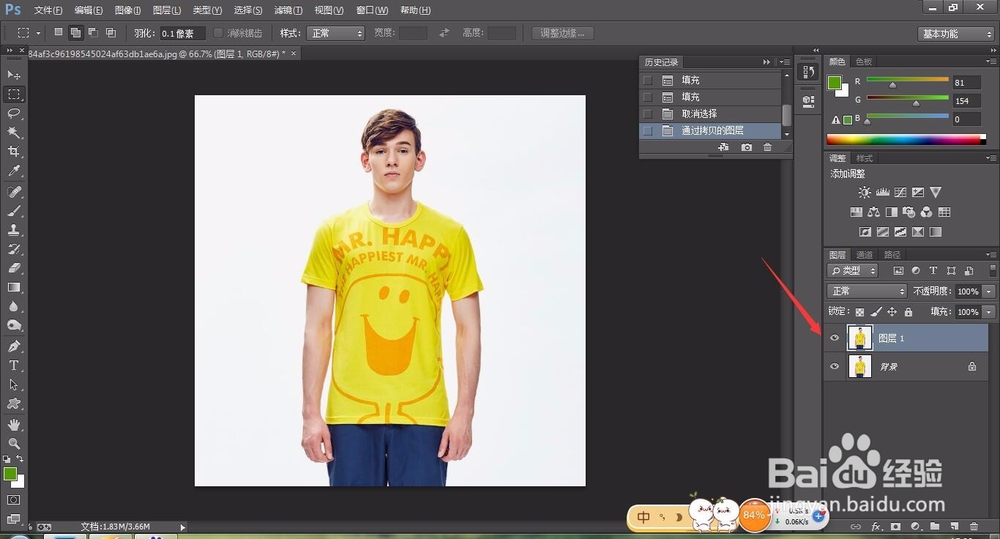Open the 填充 fill dropdown arrow
This screenshot has width=1000, height=539.
(x=989, y=312)
